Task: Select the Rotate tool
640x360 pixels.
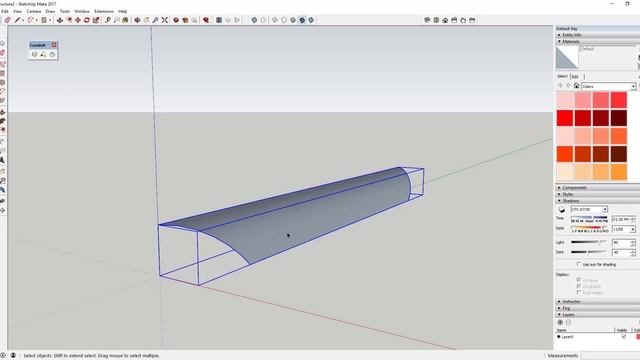Action: pyautogui.click(x=87, y=20)
